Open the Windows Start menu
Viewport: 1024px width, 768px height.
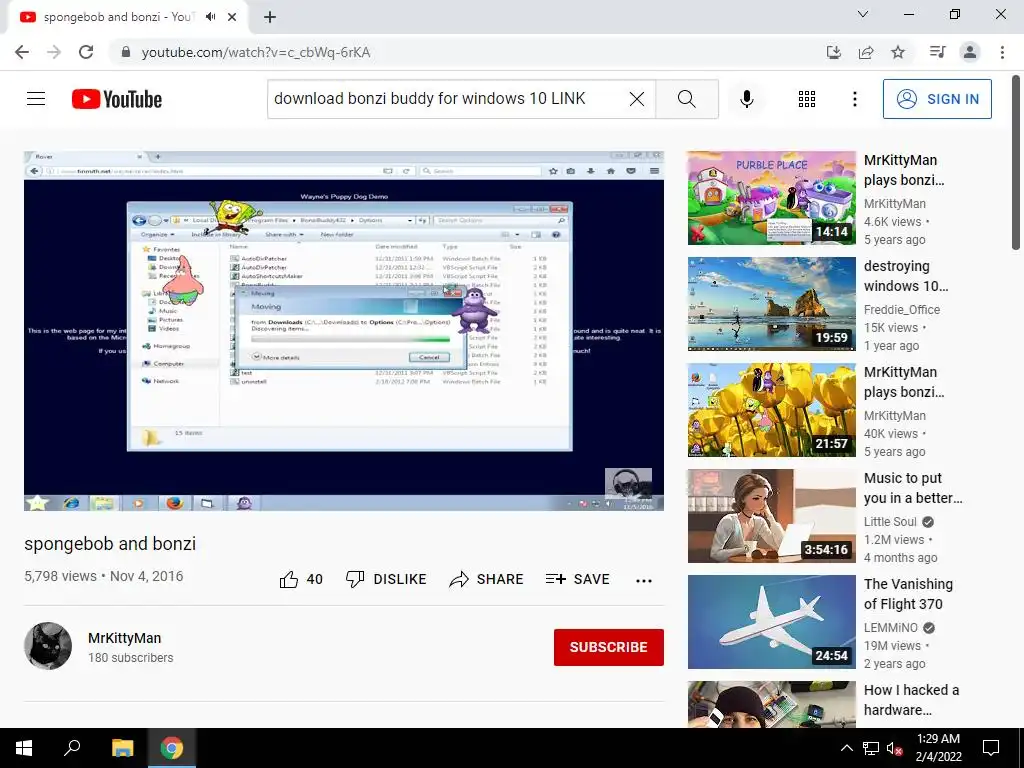pyautogui.click(x=24, y=748)
